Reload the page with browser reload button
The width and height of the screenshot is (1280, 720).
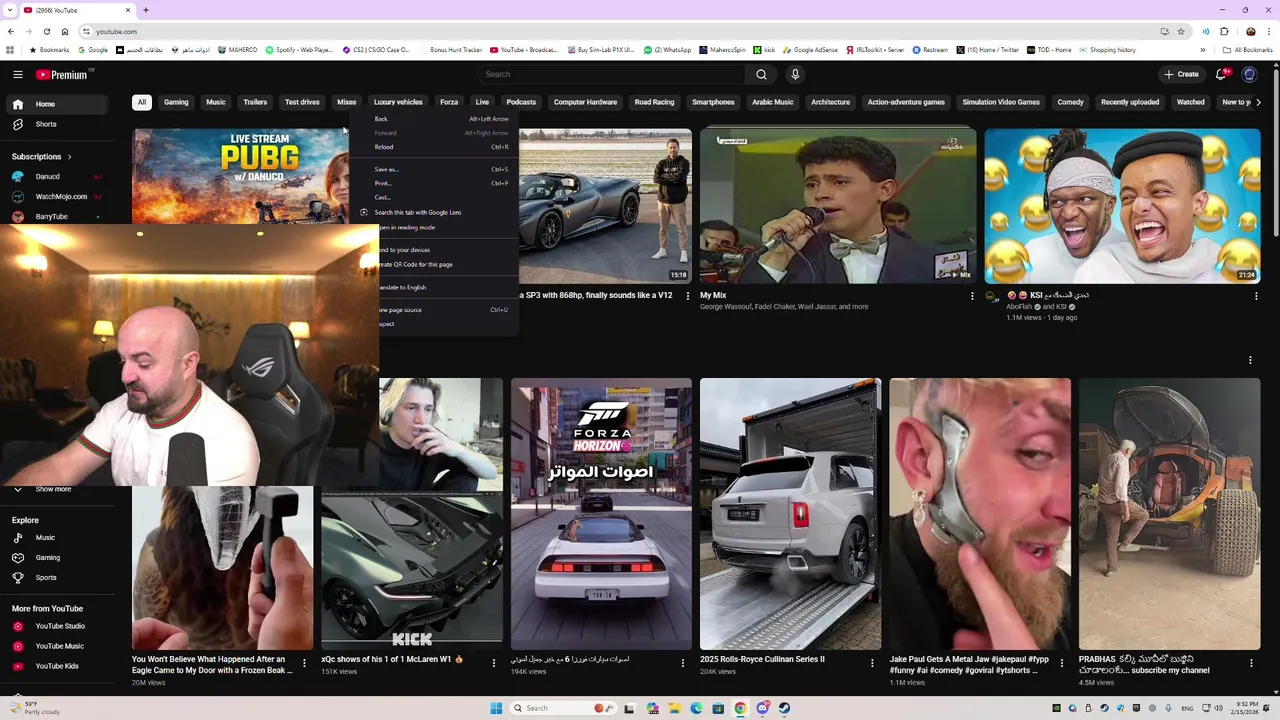tap(46, 32)
